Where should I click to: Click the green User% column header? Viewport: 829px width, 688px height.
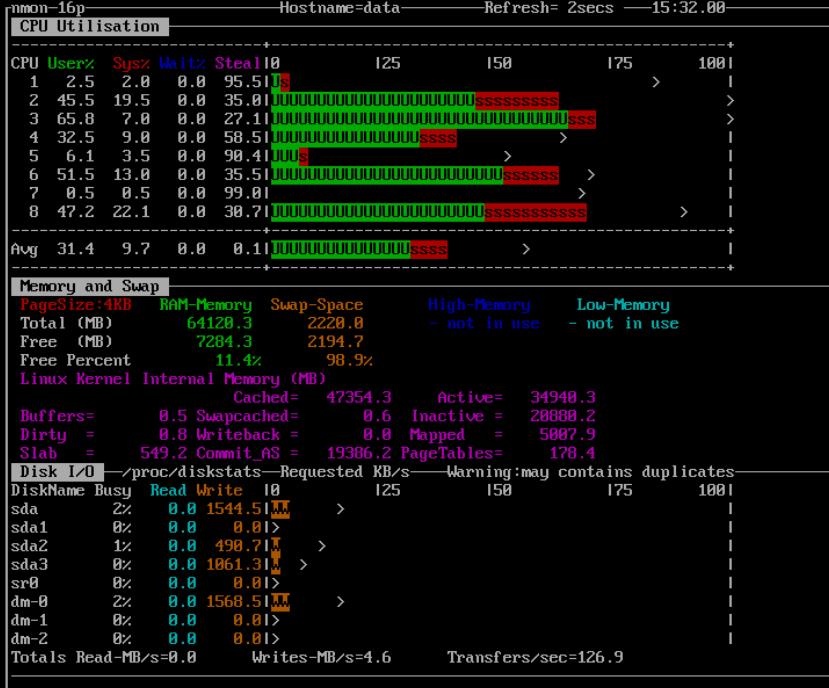[71, 63]
